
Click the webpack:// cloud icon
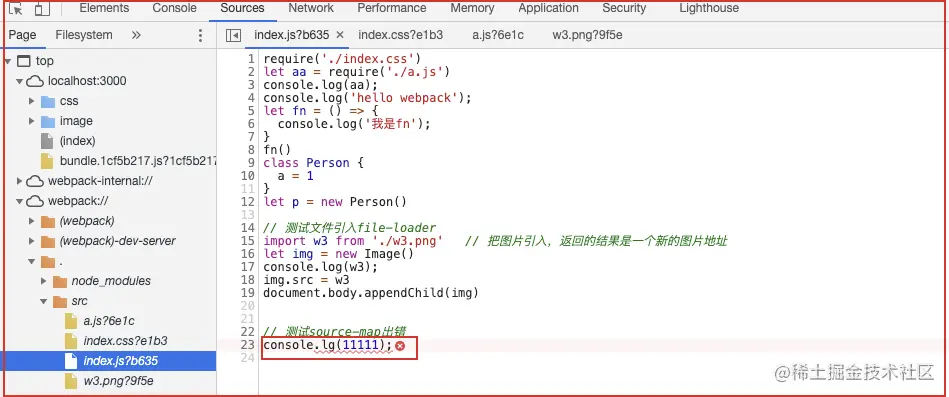click(x=35, y=201)
